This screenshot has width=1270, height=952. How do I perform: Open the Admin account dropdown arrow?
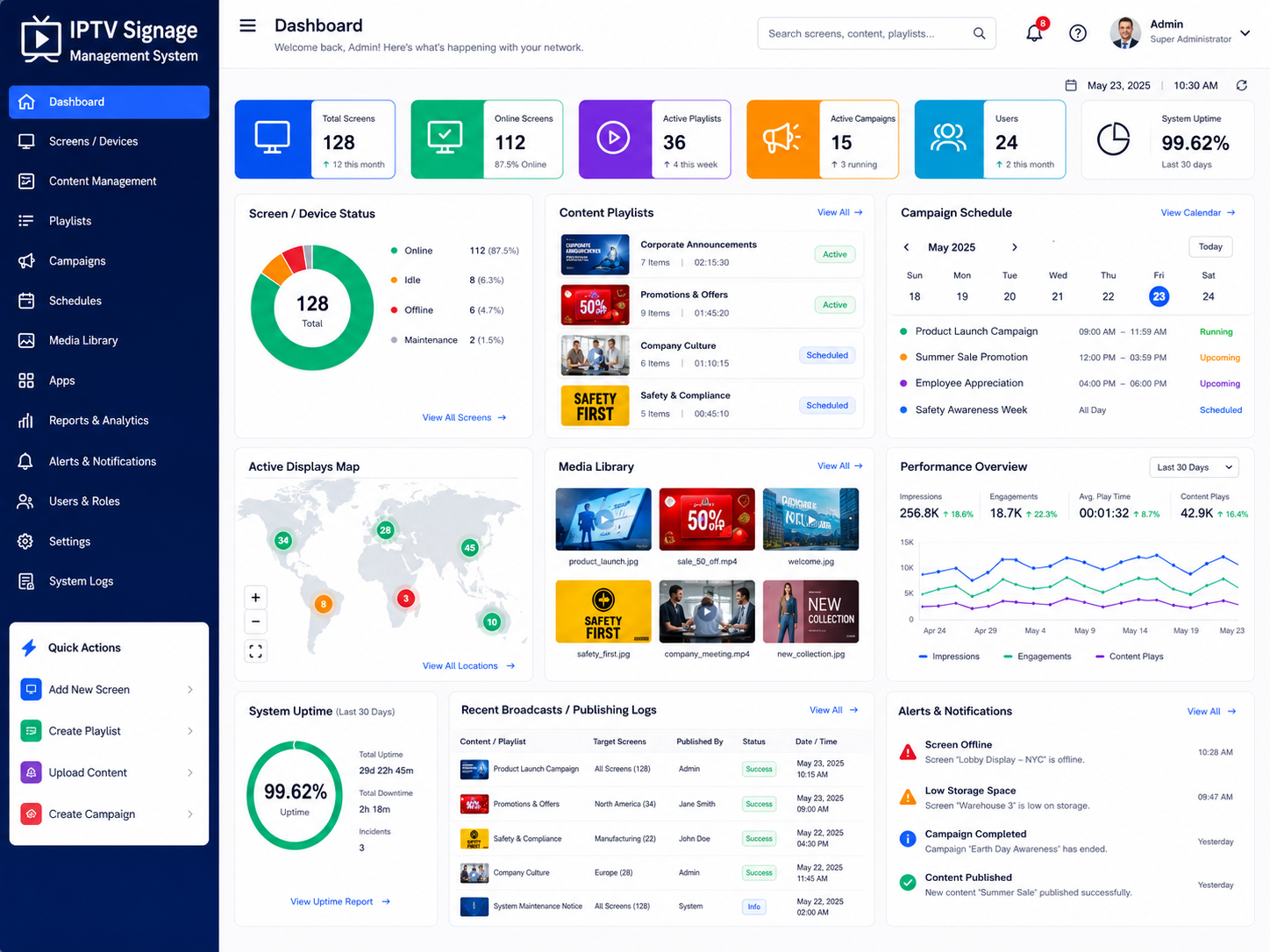click(1245, 34)
